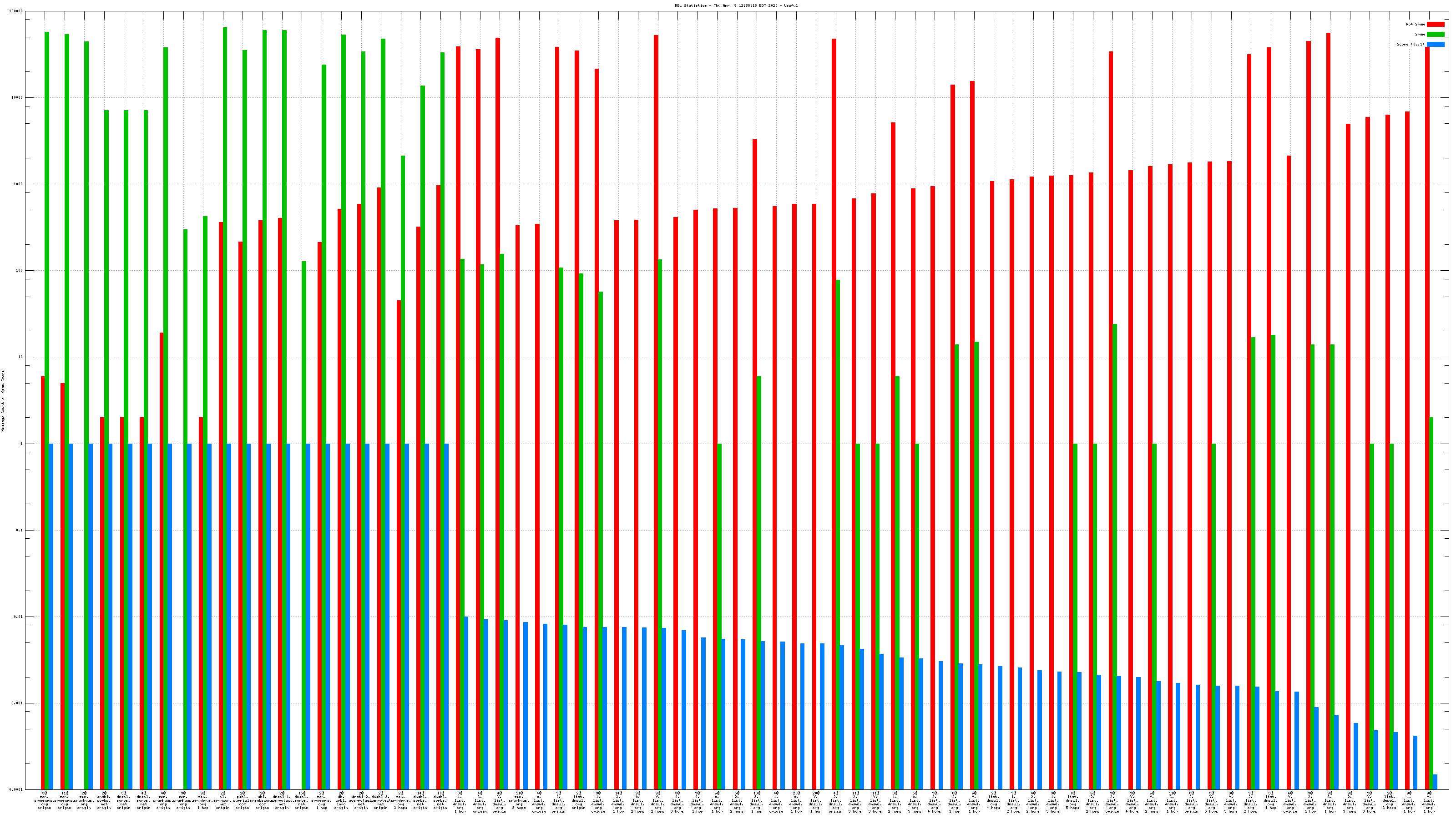
Task: Click the bl.spamcop.net origin x-axis label
Action: [222, 800]
